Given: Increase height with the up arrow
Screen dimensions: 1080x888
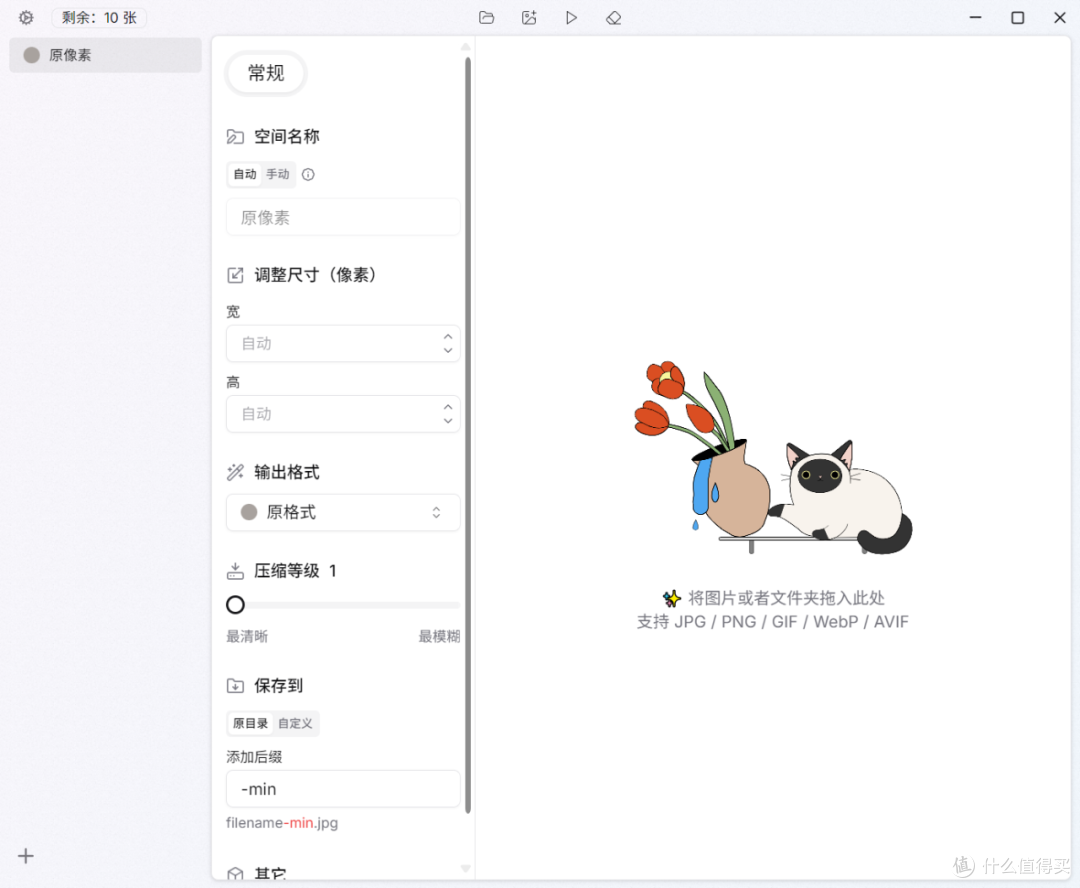Looking at the screenshot, I should point(448,406).
